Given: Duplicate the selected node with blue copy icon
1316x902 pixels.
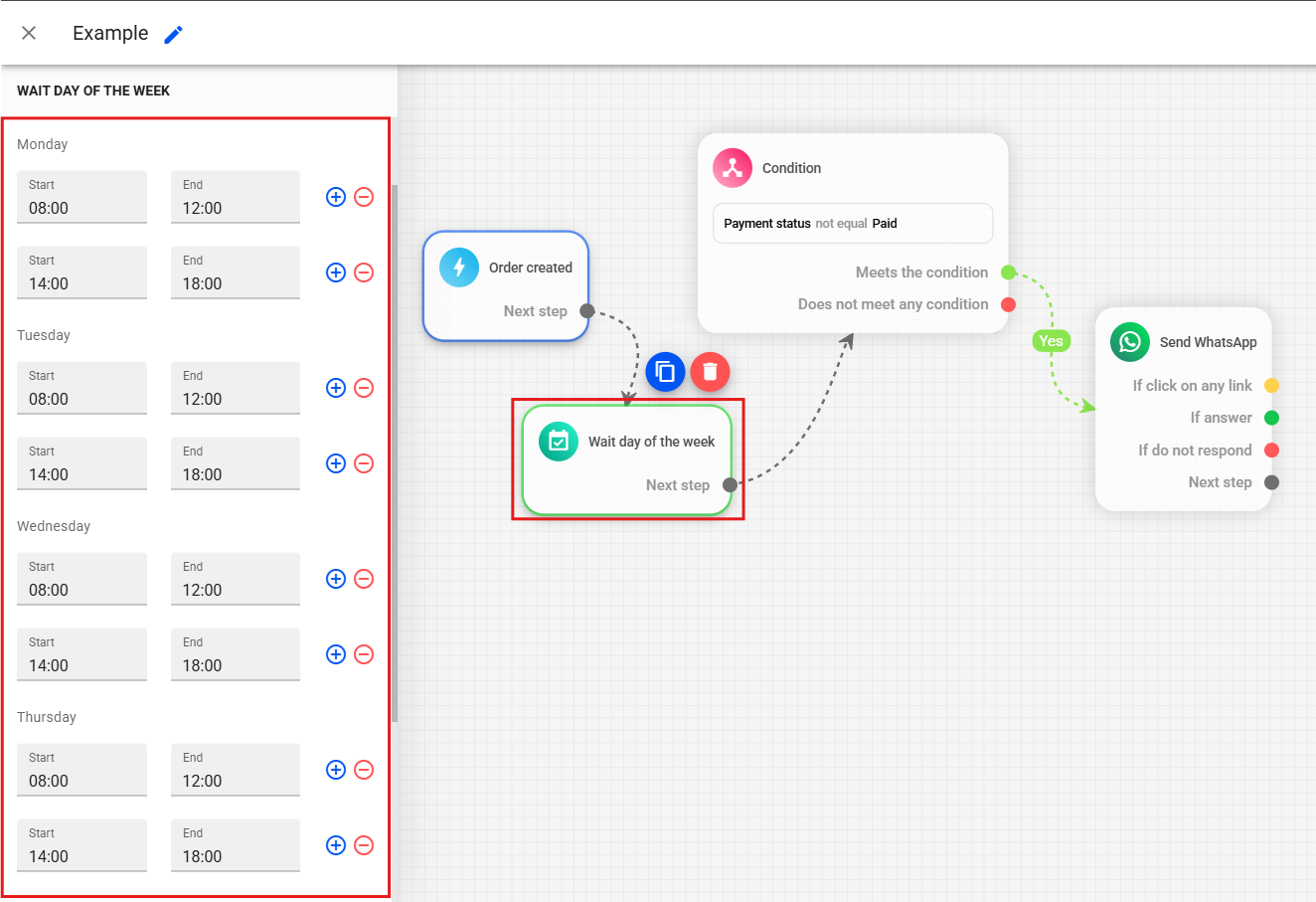Looking at the screenshot, I should (665, 372).
